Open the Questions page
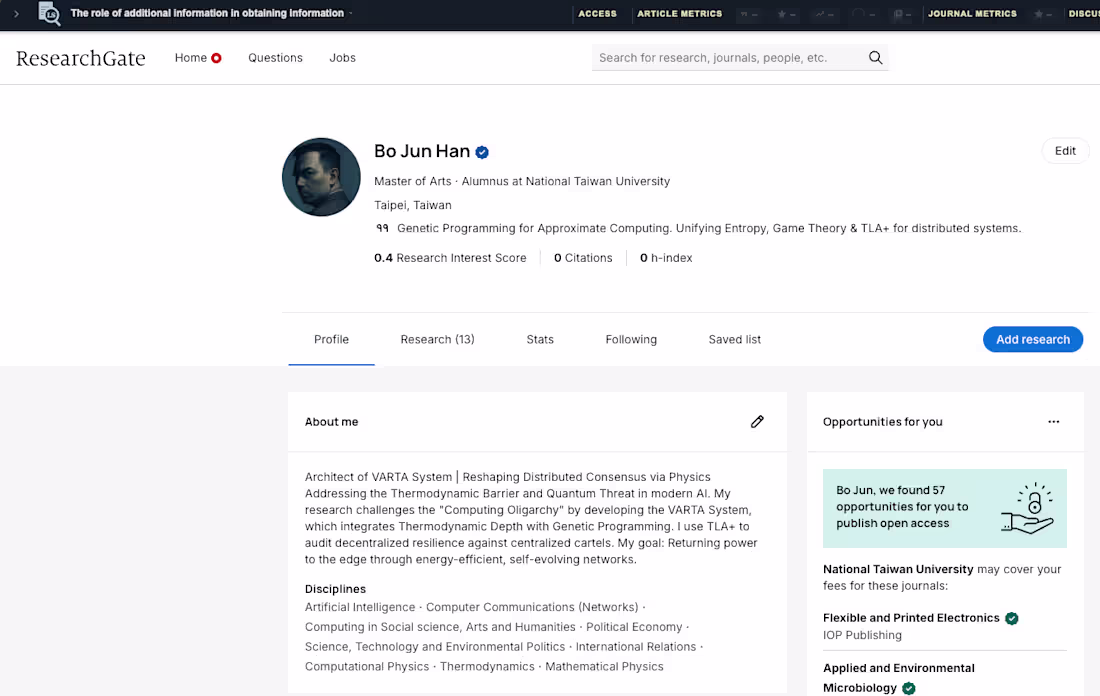Image resolution: width=1100 pixels, height=696 pixels. 275,58
